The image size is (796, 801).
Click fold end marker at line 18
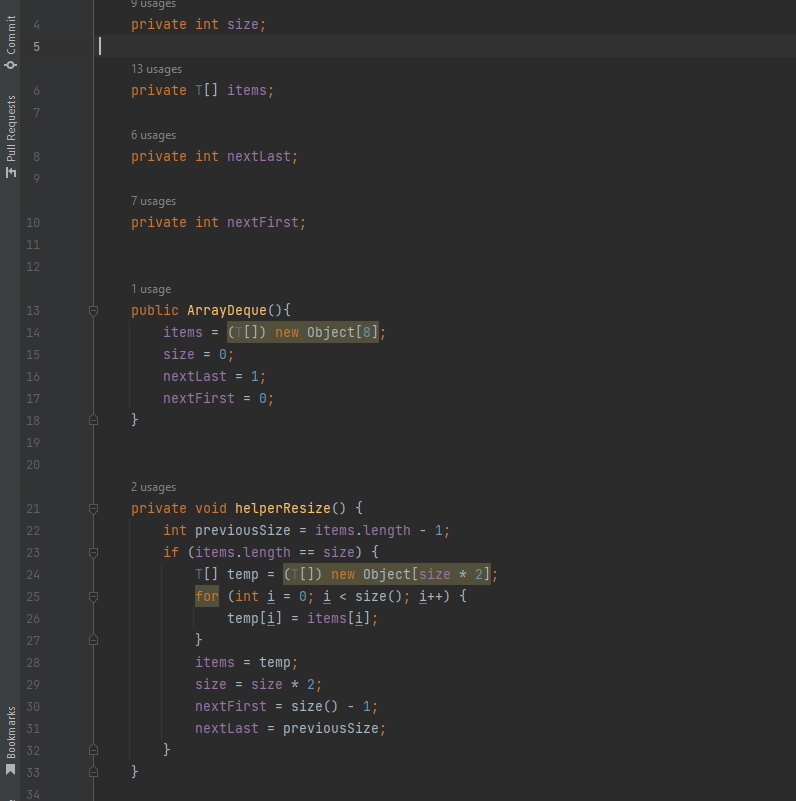pyautogui.click(x=93, y=421)
